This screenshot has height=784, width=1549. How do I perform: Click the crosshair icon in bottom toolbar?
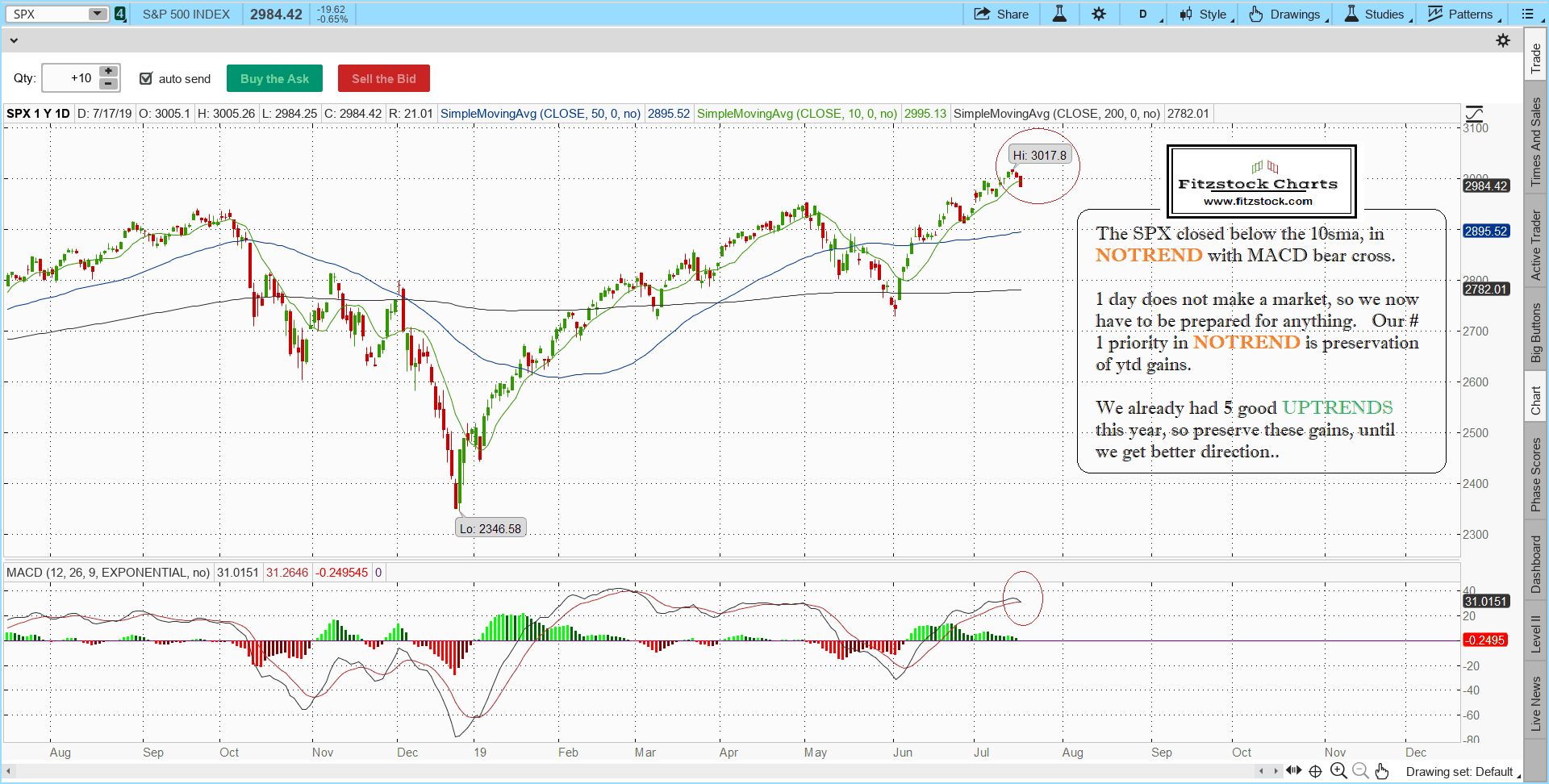[1315, 771]
